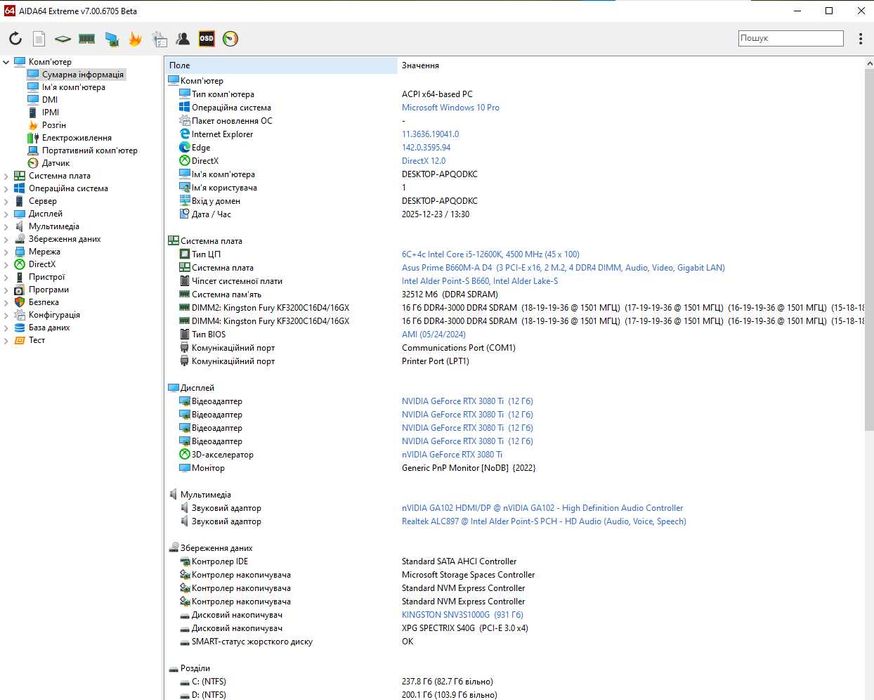Image resolution: width=874 pixels, height=700 pixels.
Task: Select Розгін in the sidebar tree
Action: coord(54,125)
